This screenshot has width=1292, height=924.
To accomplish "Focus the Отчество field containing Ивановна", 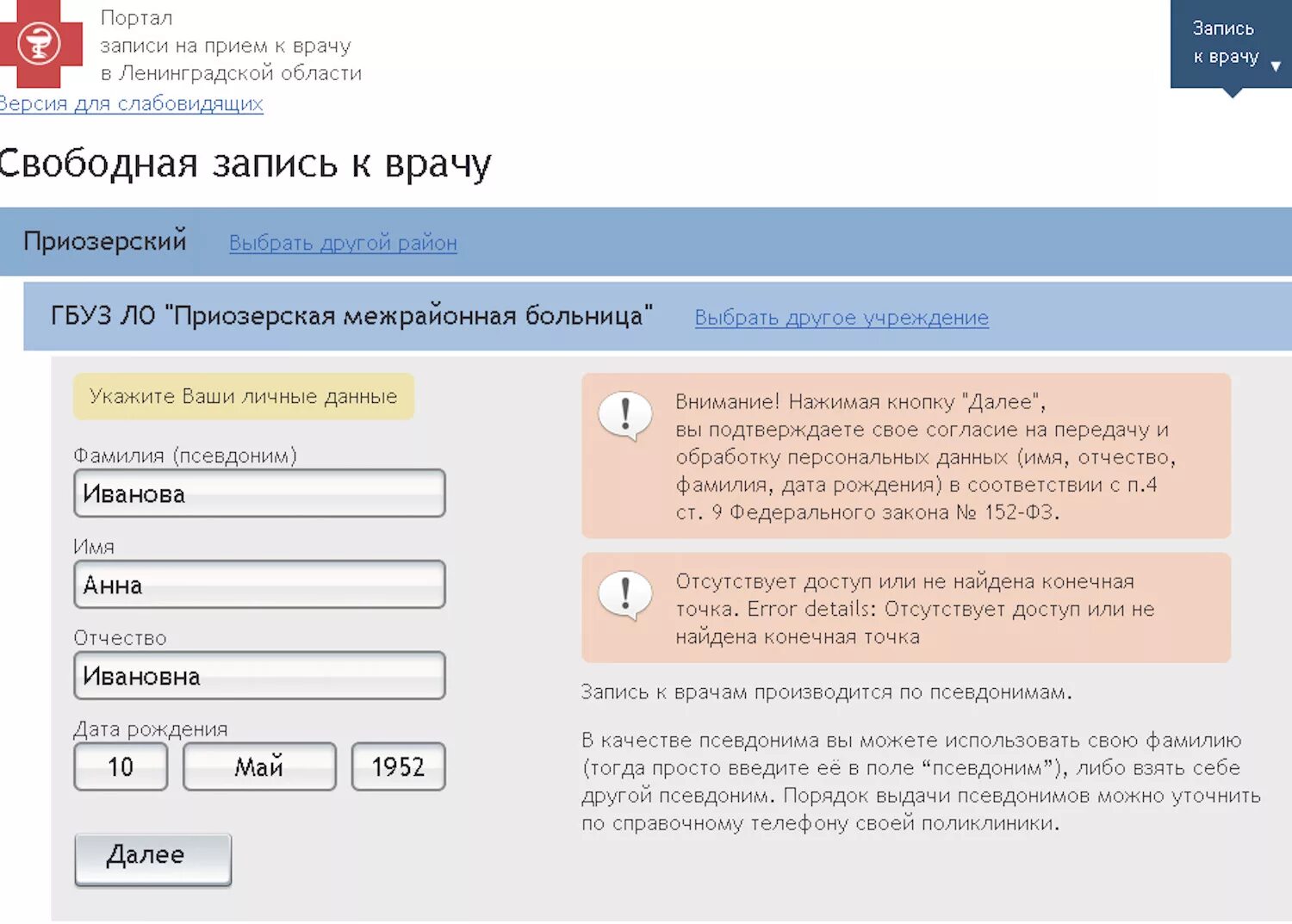I will click(x=259, y=676).
